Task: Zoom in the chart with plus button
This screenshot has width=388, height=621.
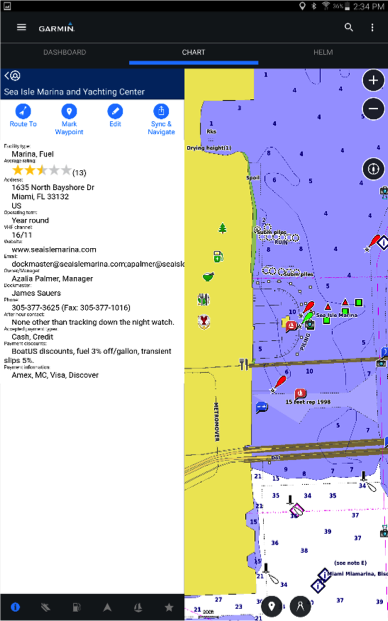Action: point(373,80)
